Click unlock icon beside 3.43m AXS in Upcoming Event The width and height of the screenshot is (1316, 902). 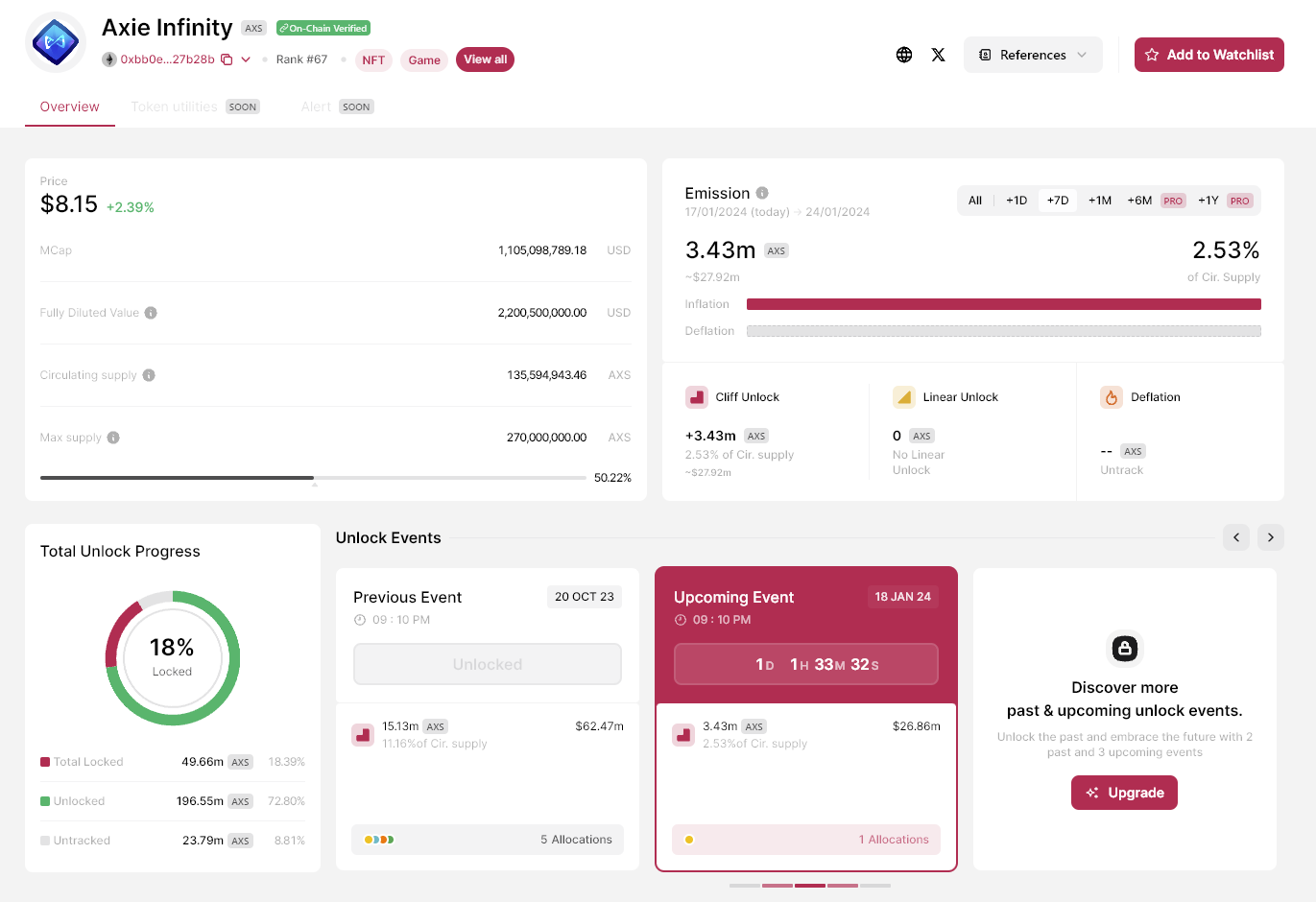683,735
